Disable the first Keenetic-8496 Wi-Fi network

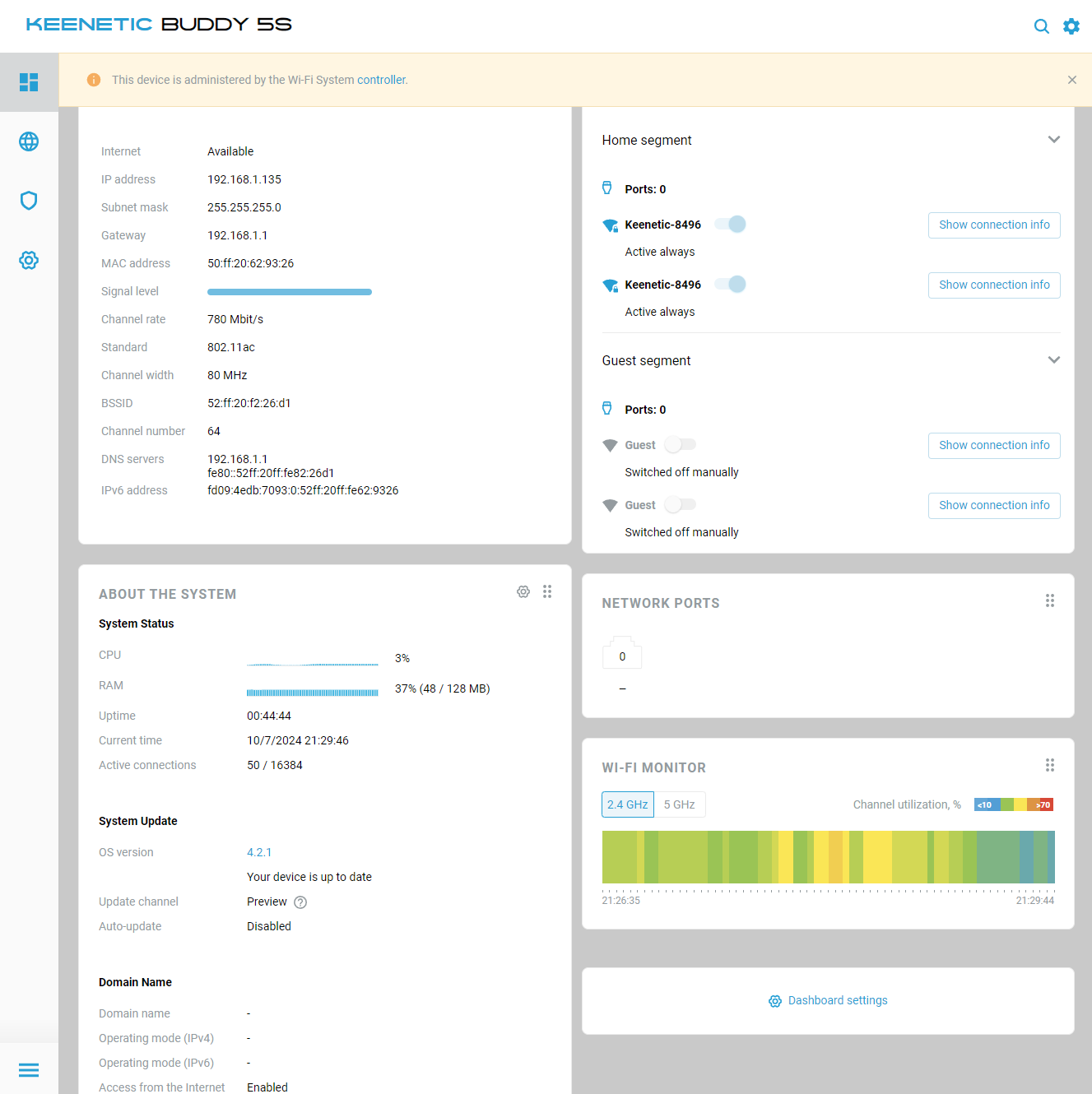(x=730, y=224)
